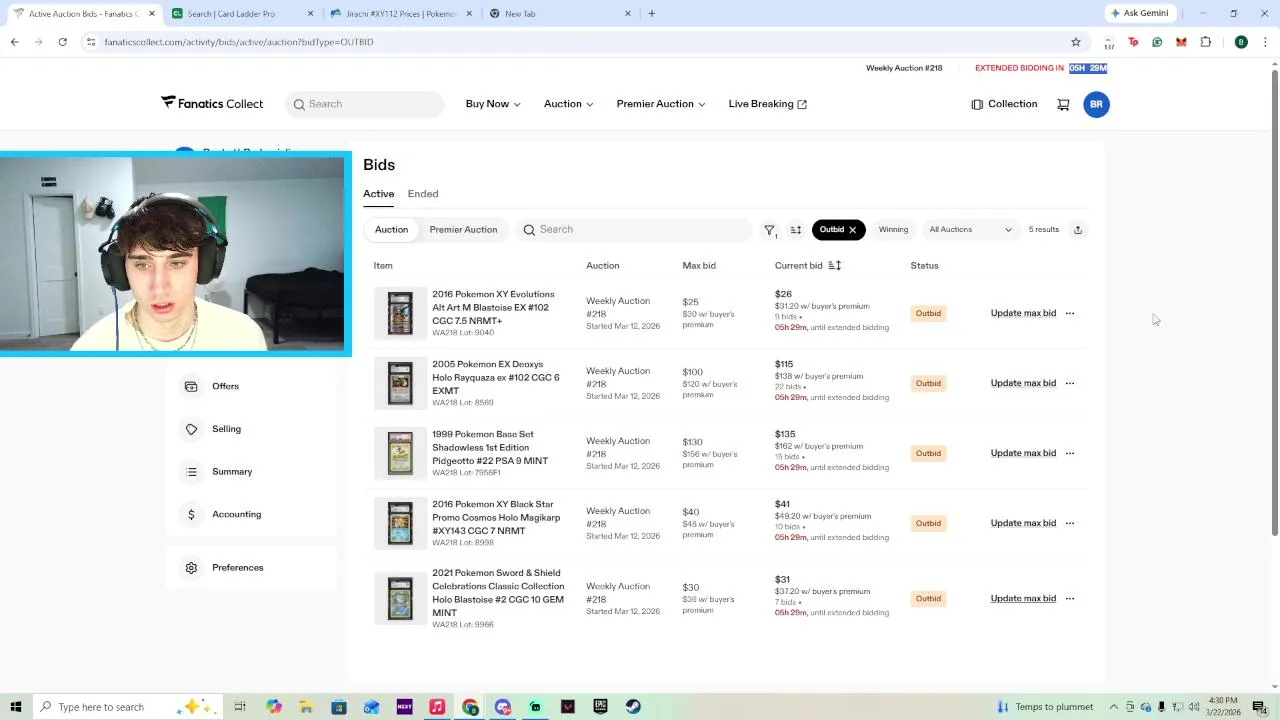1280x720 pixels.
Task: Go to Fanatics Collect home logo
Action: coord(212,104)
